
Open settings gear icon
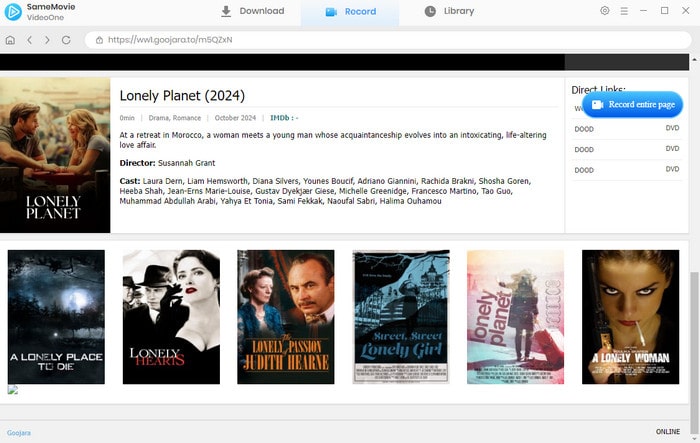tap(604, 11)
